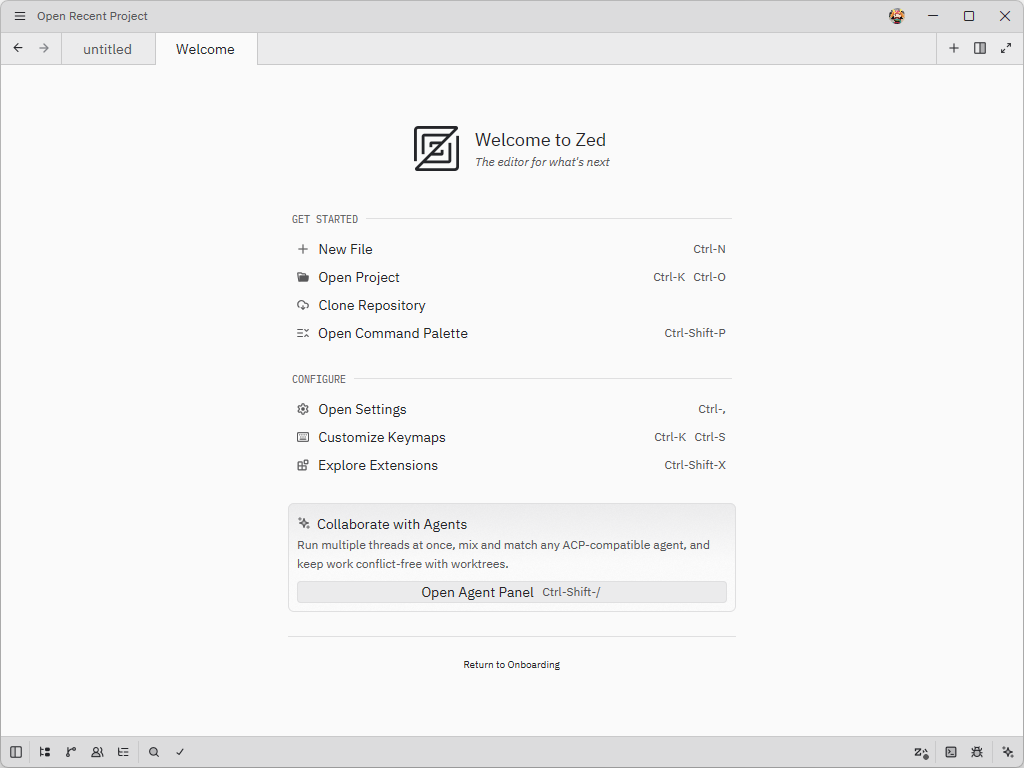The height and width of the screenshot is (768, 1024).
Task: Open project search magnifier icon
Action: click(x=154, y=752)
